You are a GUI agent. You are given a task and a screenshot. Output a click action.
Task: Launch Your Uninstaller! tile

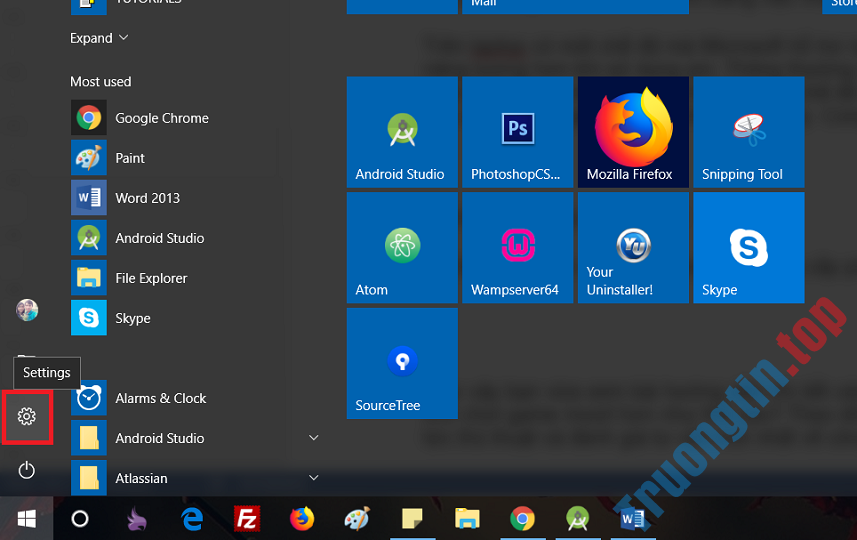[x=633, y=248]
